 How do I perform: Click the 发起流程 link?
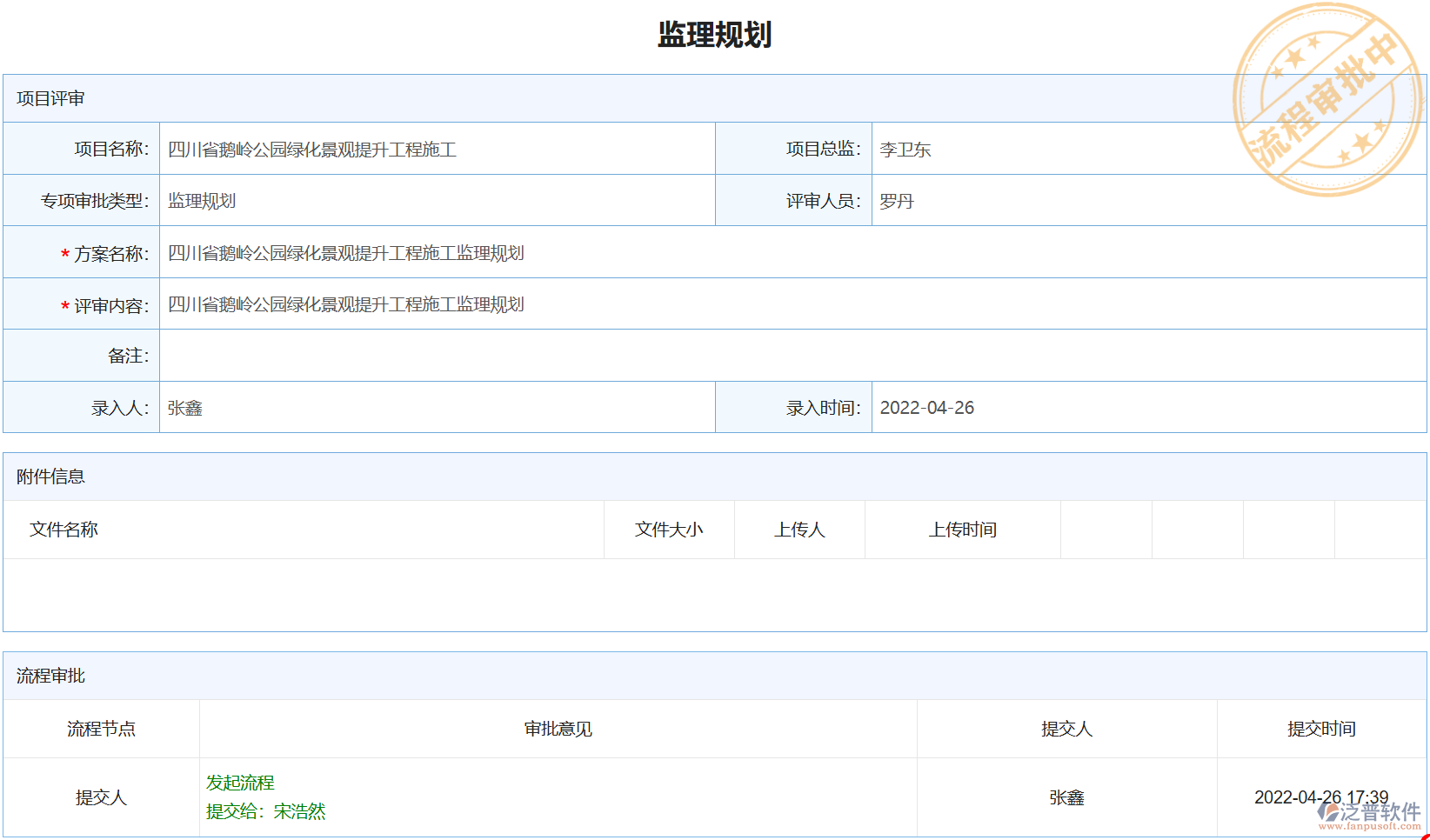coord(239,782)
